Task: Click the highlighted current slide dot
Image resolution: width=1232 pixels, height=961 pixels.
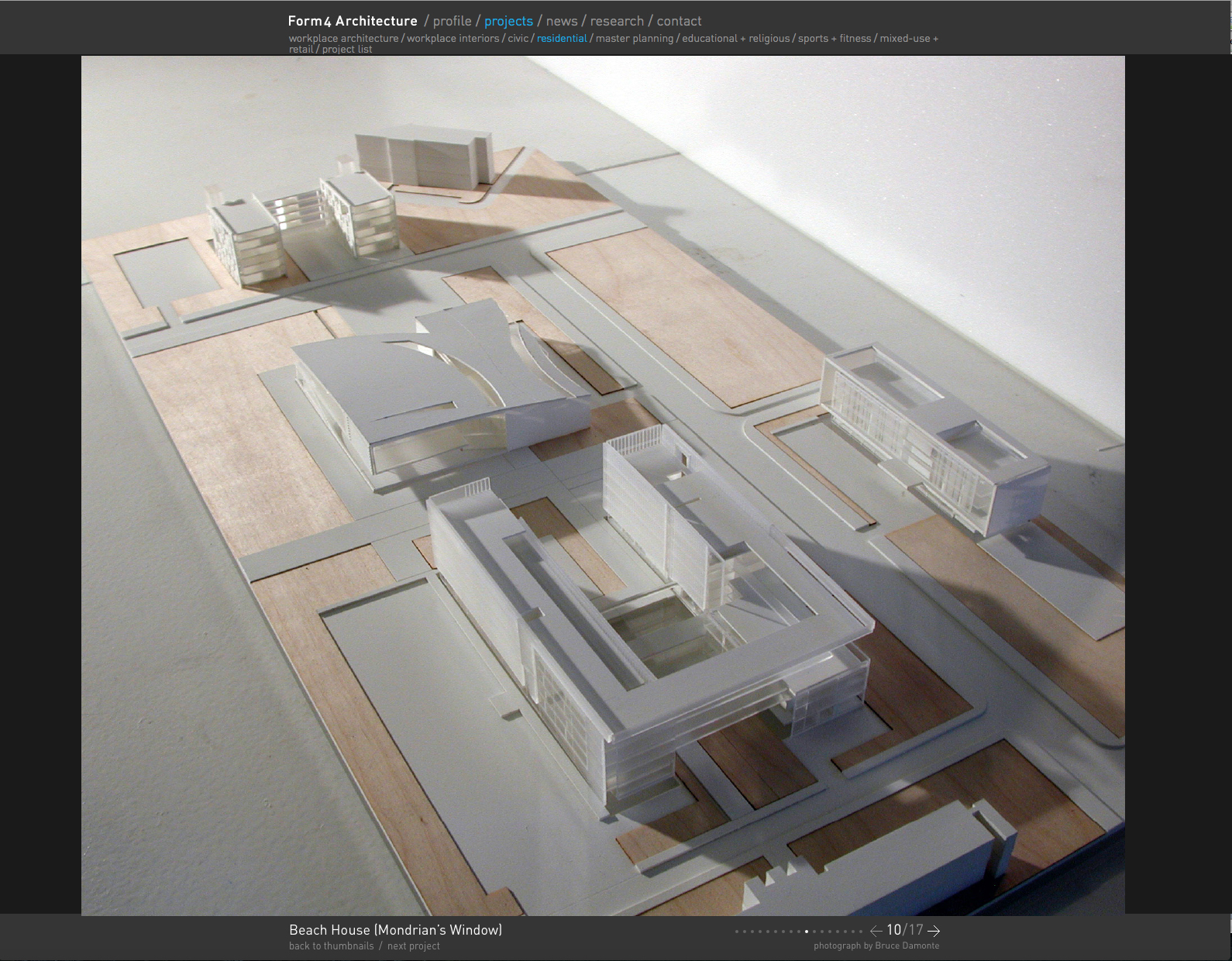Action: tap(807, 932)
